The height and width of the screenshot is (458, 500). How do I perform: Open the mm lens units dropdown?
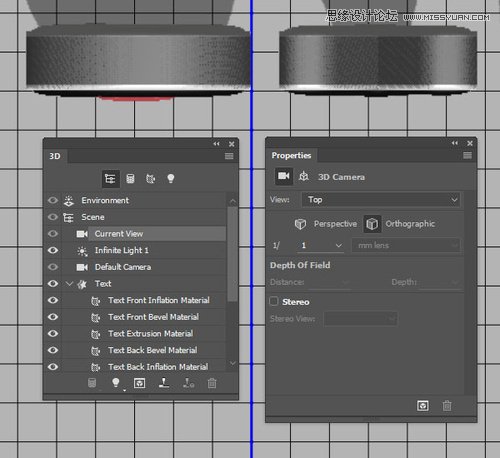(x=406, y=245)
